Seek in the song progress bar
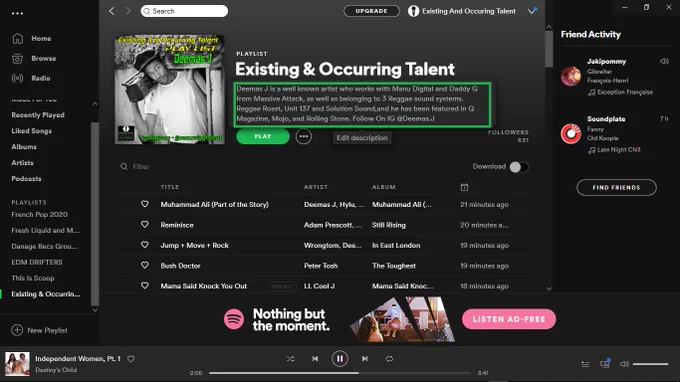Viewport: 680px width, 382px height. 340,373
